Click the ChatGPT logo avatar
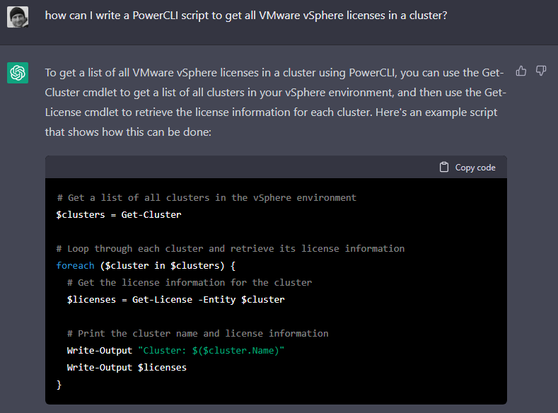 18,73
